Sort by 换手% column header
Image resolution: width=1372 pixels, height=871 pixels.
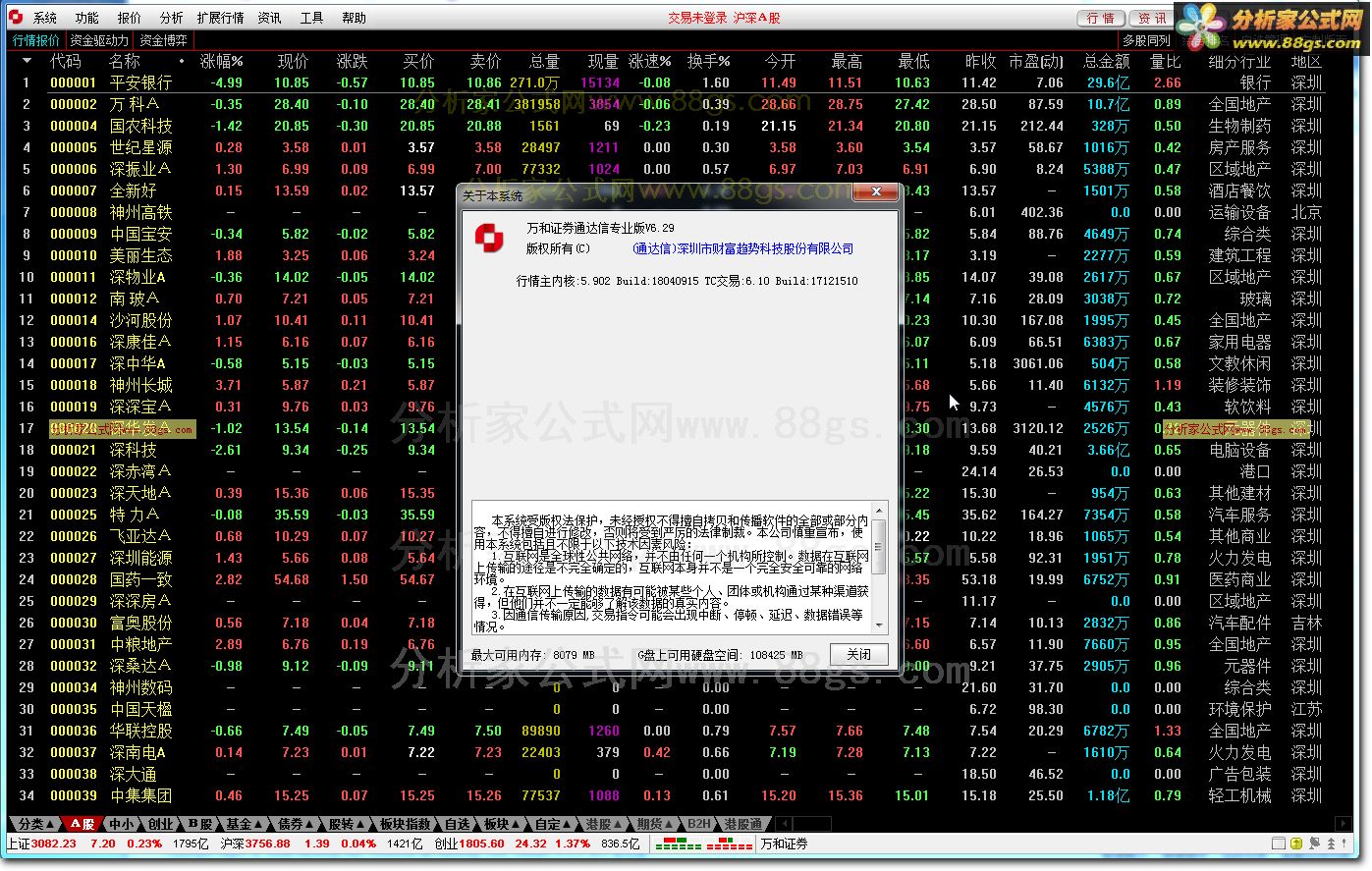coord(708,61)
